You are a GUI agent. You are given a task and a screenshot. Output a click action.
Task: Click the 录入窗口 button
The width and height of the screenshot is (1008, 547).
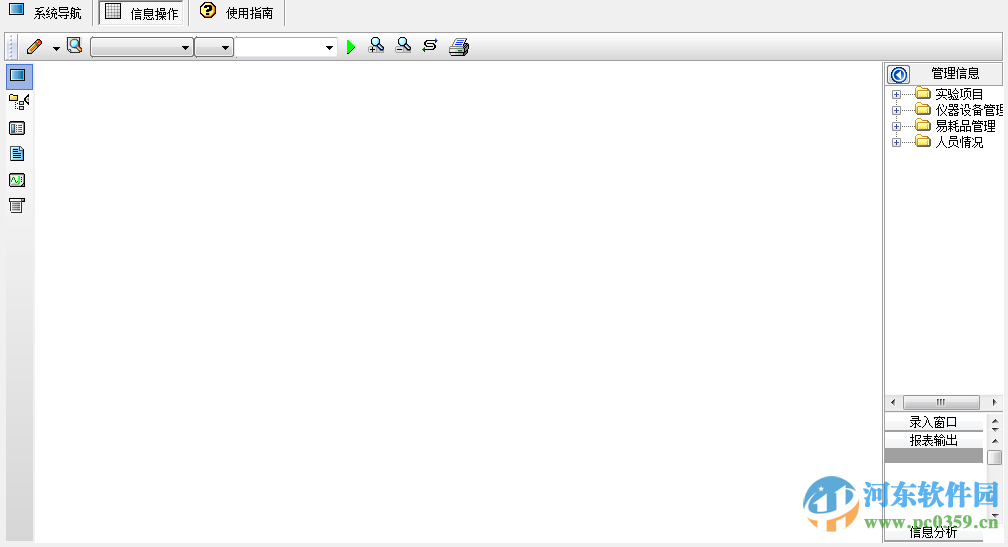(933, 422)
